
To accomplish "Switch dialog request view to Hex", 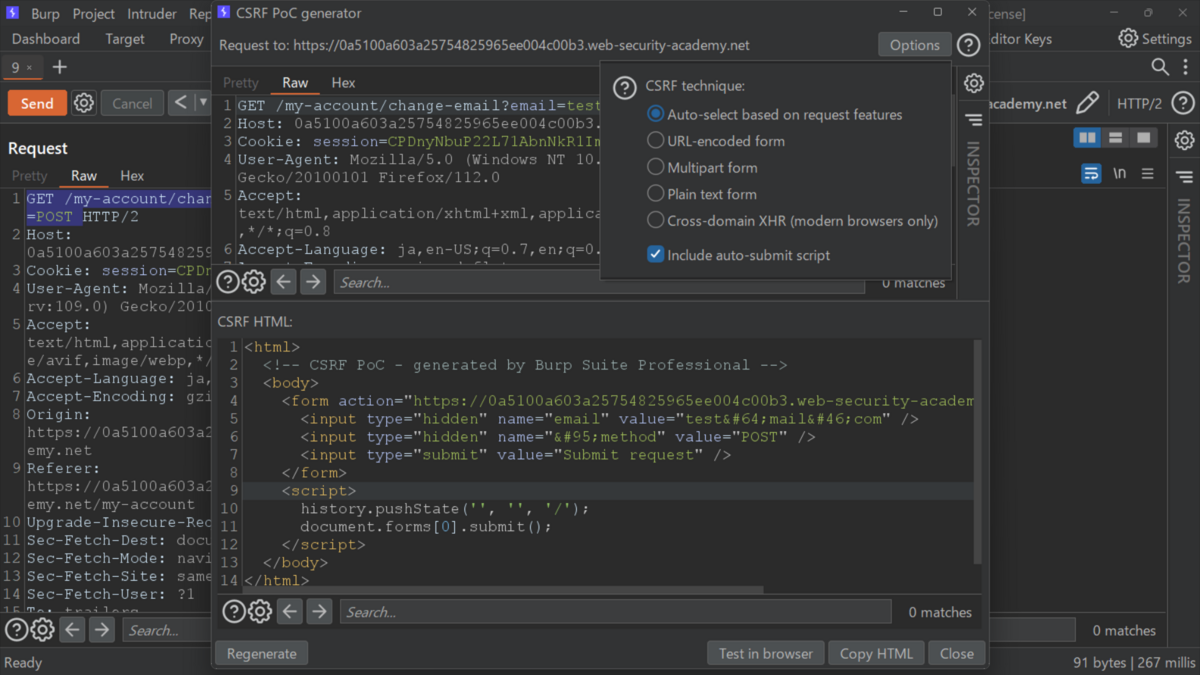I will click(x=343, y=82).
